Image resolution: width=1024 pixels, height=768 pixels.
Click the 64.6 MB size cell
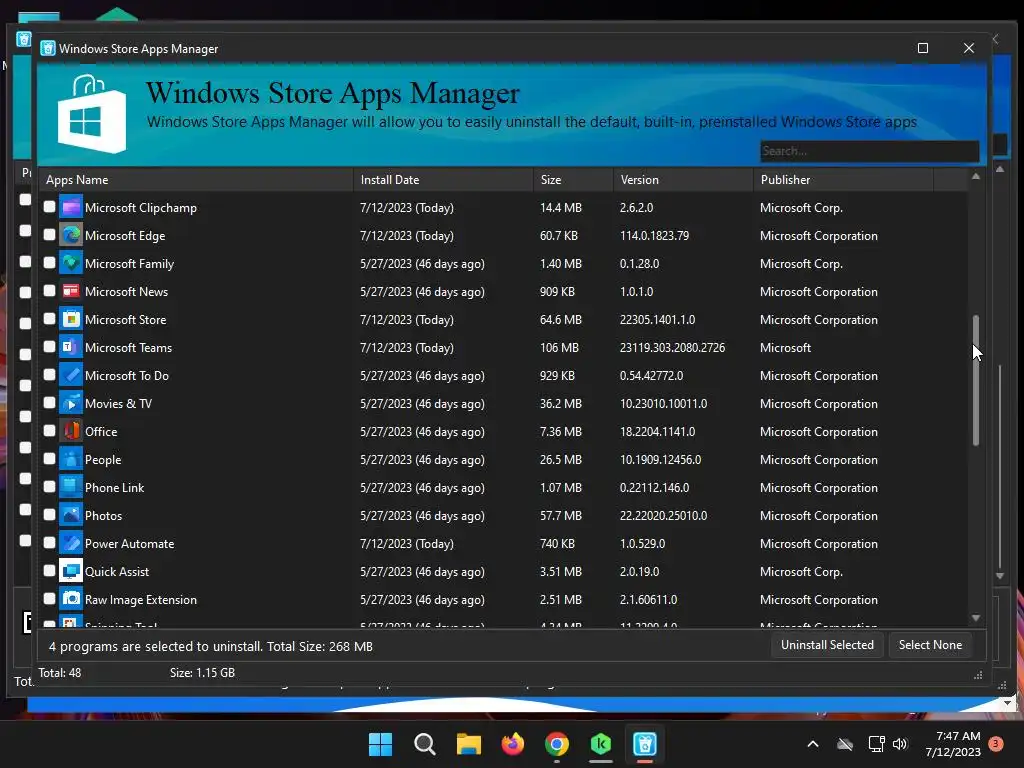pyautogui.click(x=560, y=320)
